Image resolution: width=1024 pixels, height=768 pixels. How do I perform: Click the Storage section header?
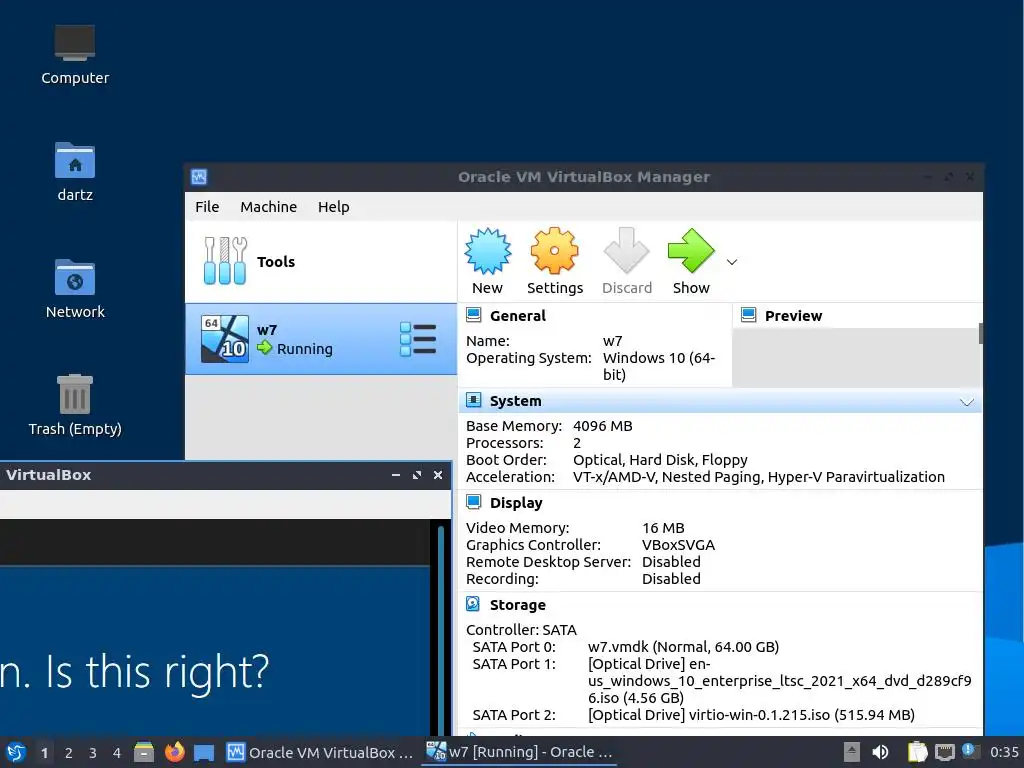[517, 605]
